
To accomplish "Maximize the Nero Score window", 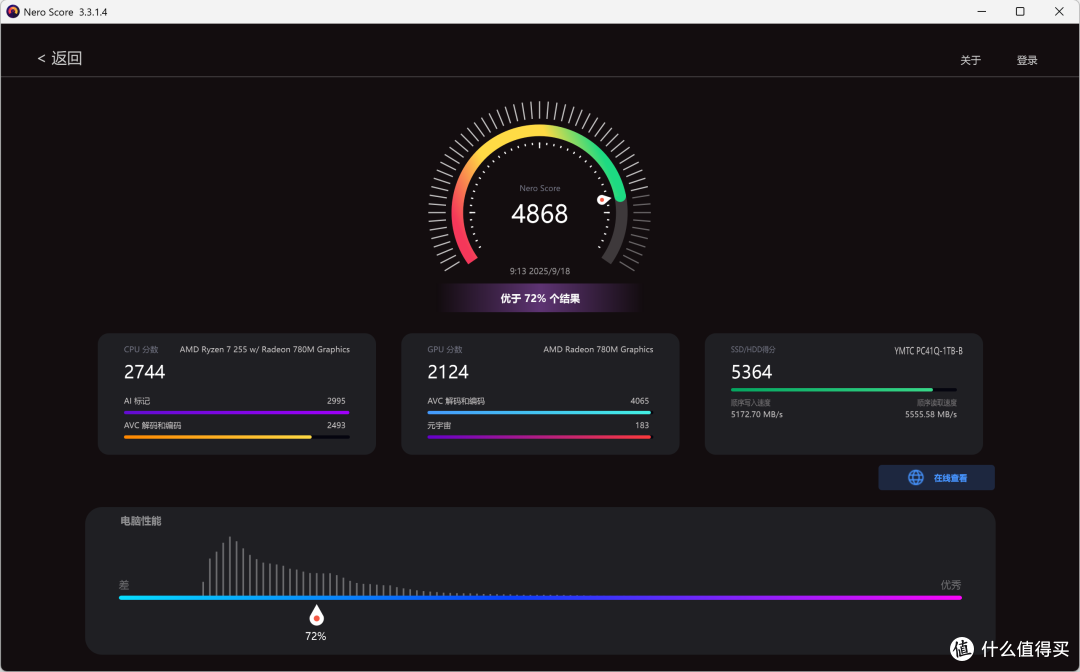I will [1020, 12].
